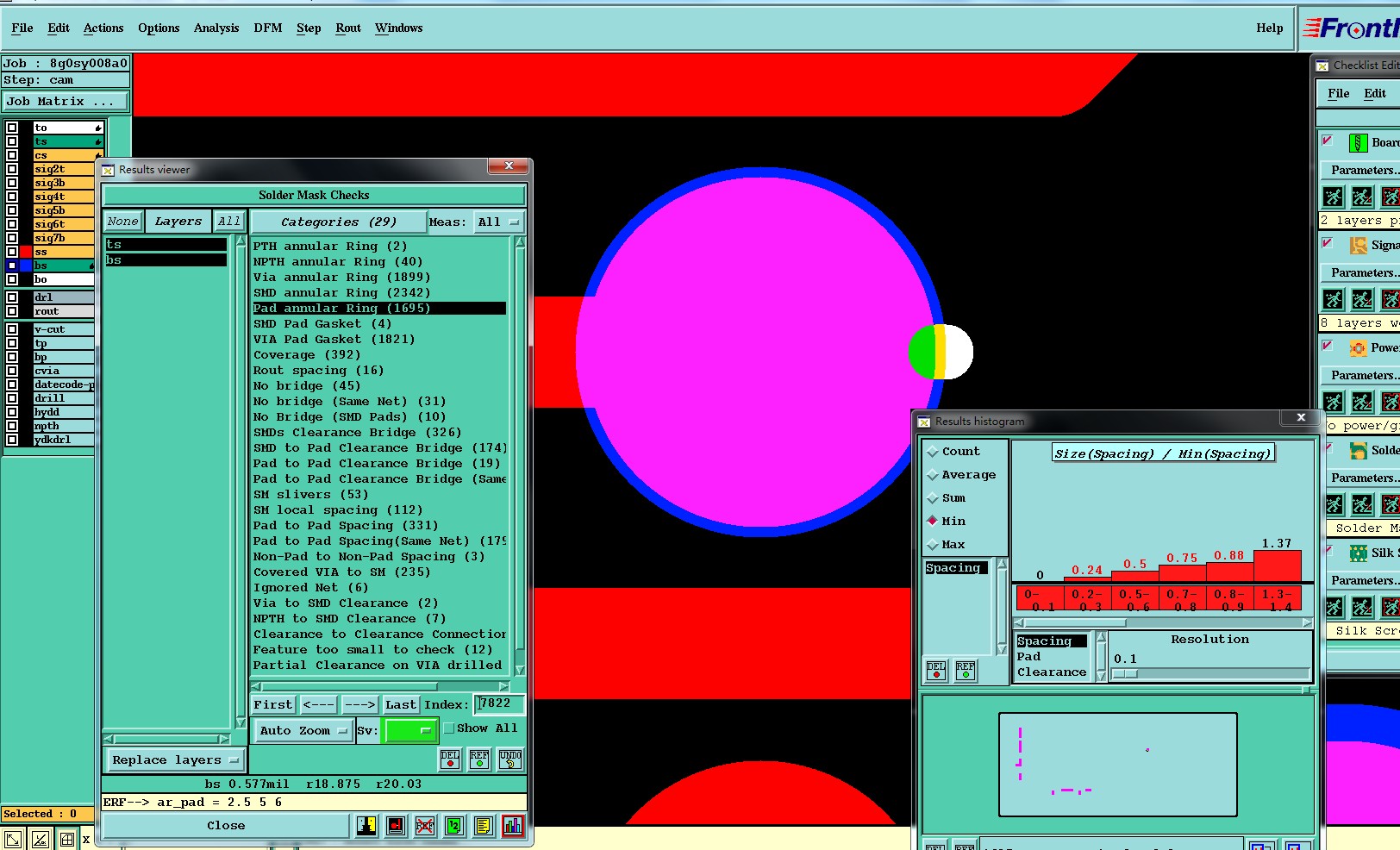The width and height of the screenshot is (1400, 850).
Task: Click the Job Matrix button
Action: pyautogui.click(x=65, y=102)
